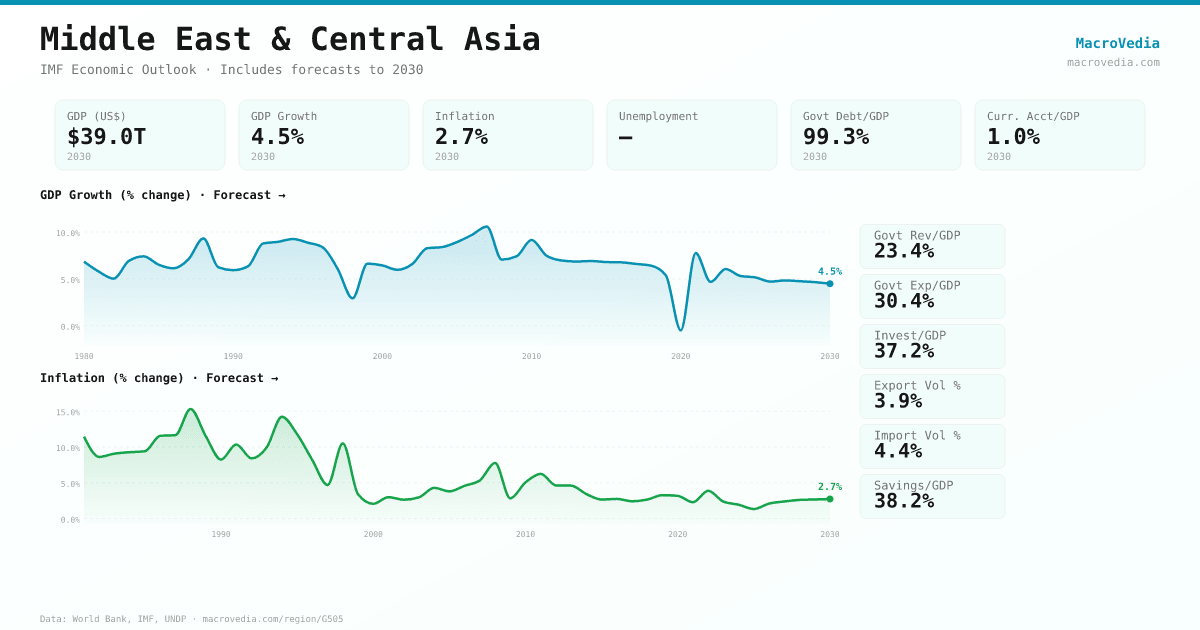
Task: Select the Import Vol % 4.4% tile
Action: 932,446
